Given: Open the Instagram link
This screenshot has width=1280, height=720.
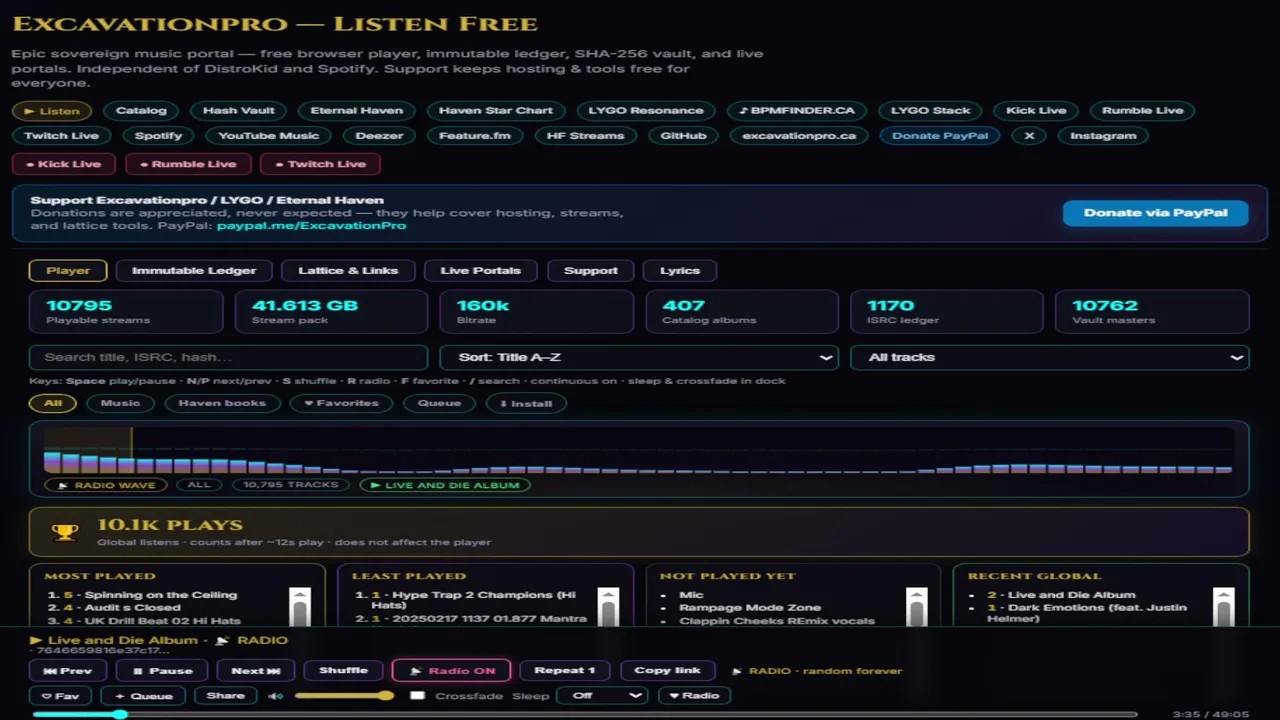Looking at the screenshot, I should pyautogui.click(x=1103, y=136).
